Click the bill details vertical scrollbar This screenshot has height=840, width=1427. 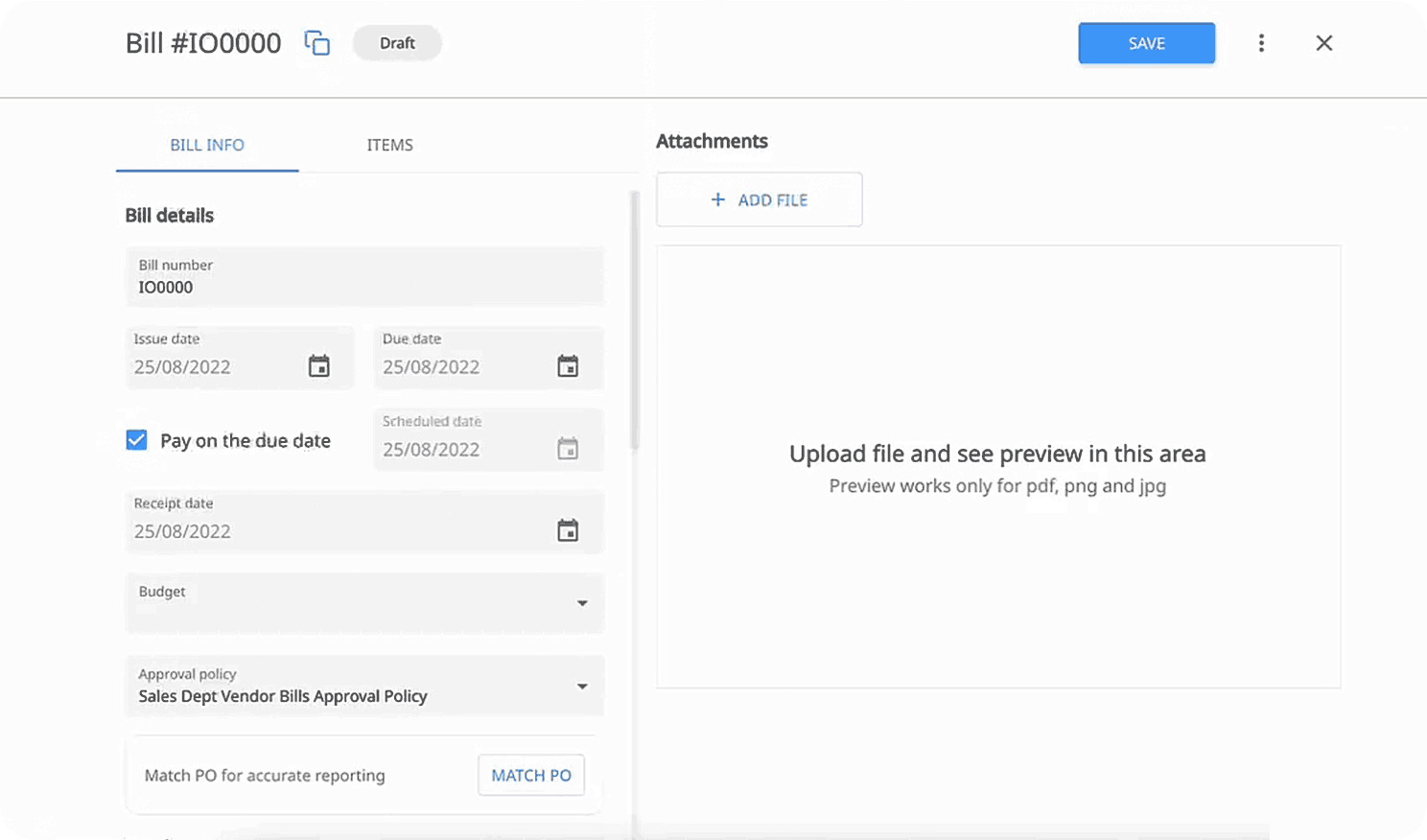[634, 319]
